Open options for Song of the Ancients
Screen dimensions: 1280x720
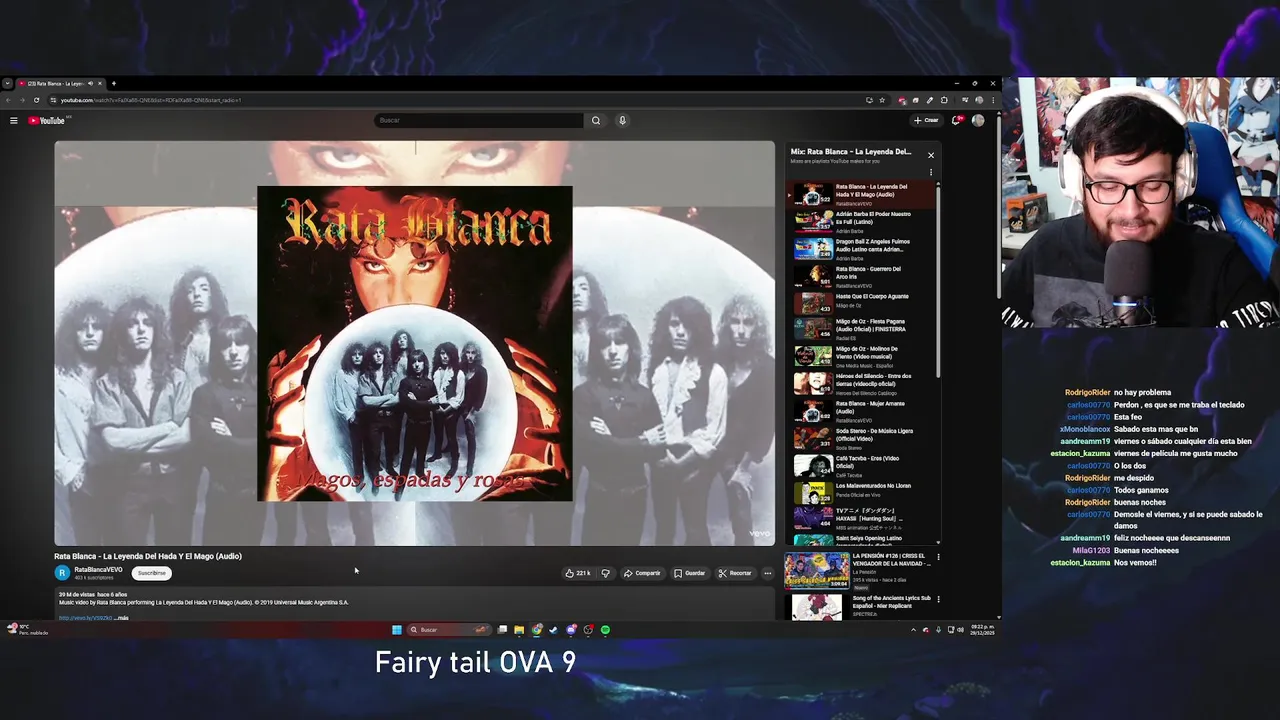click(938, 599)
